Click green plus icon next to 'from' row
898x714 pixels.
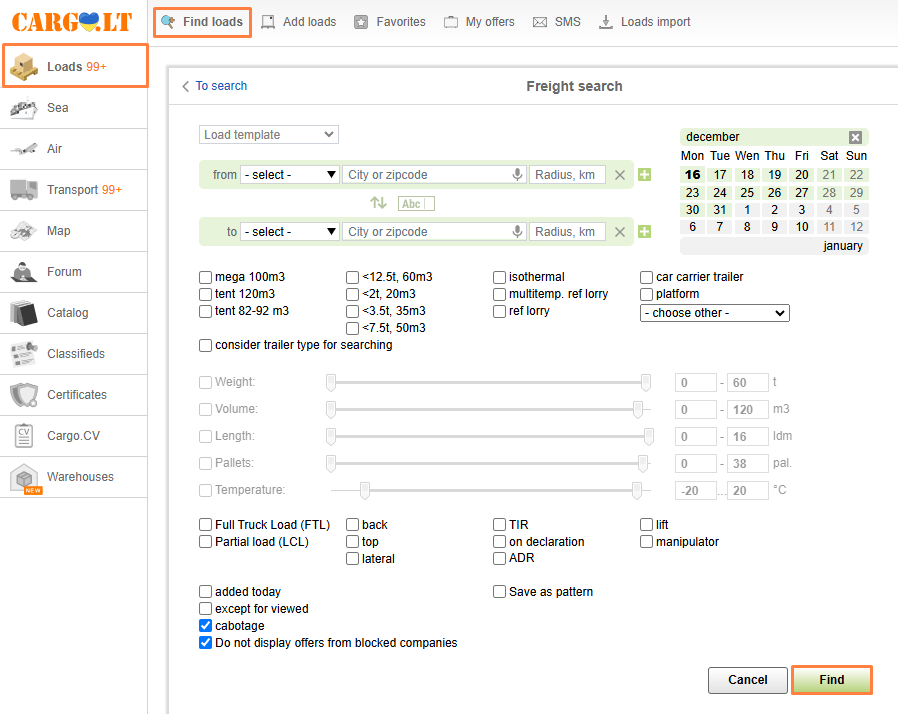(644, 175)
